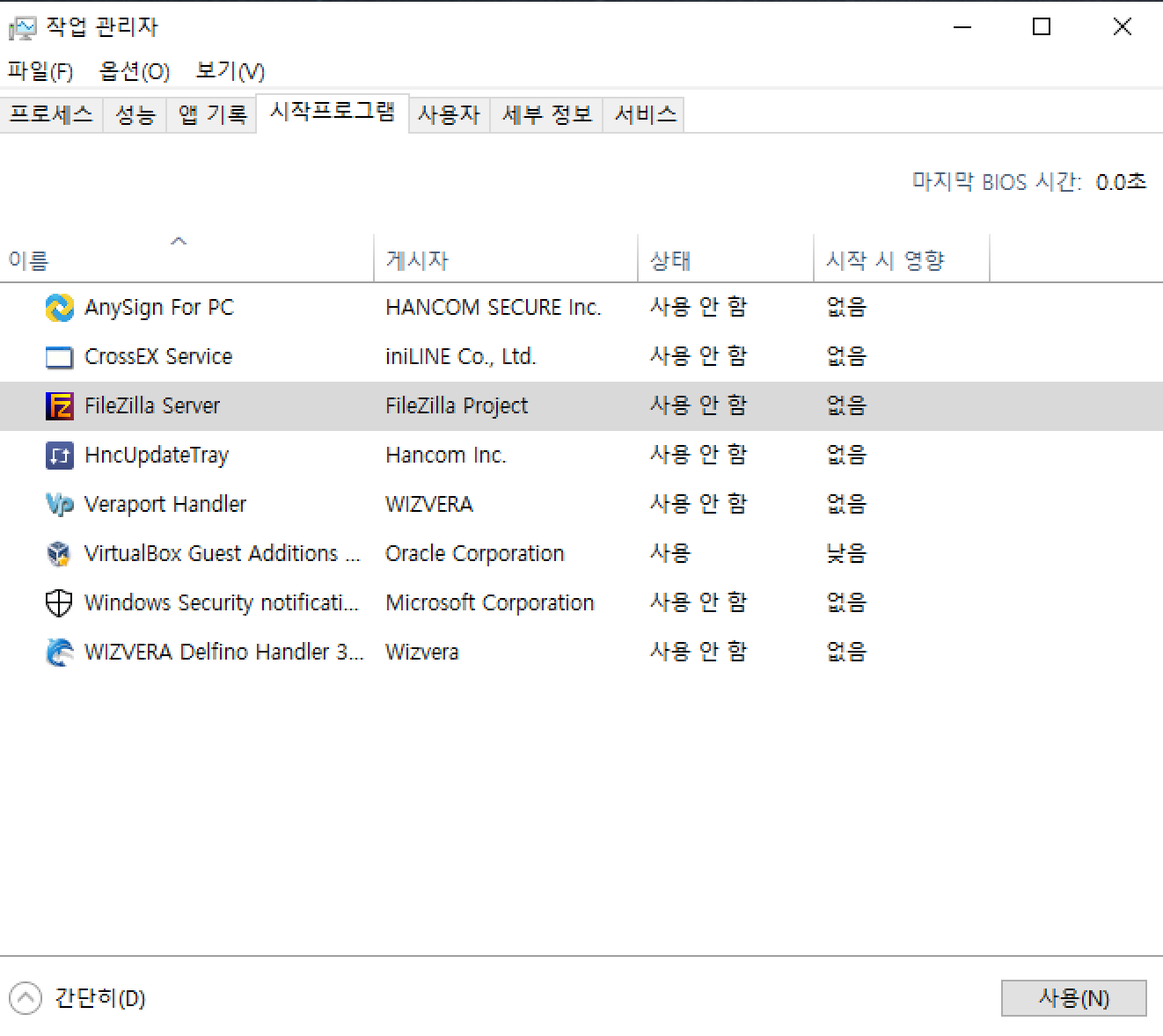This screenshot has width=1163, height=1036.
Task: Click the Veraport Handler icon
Action: [59, 504]
